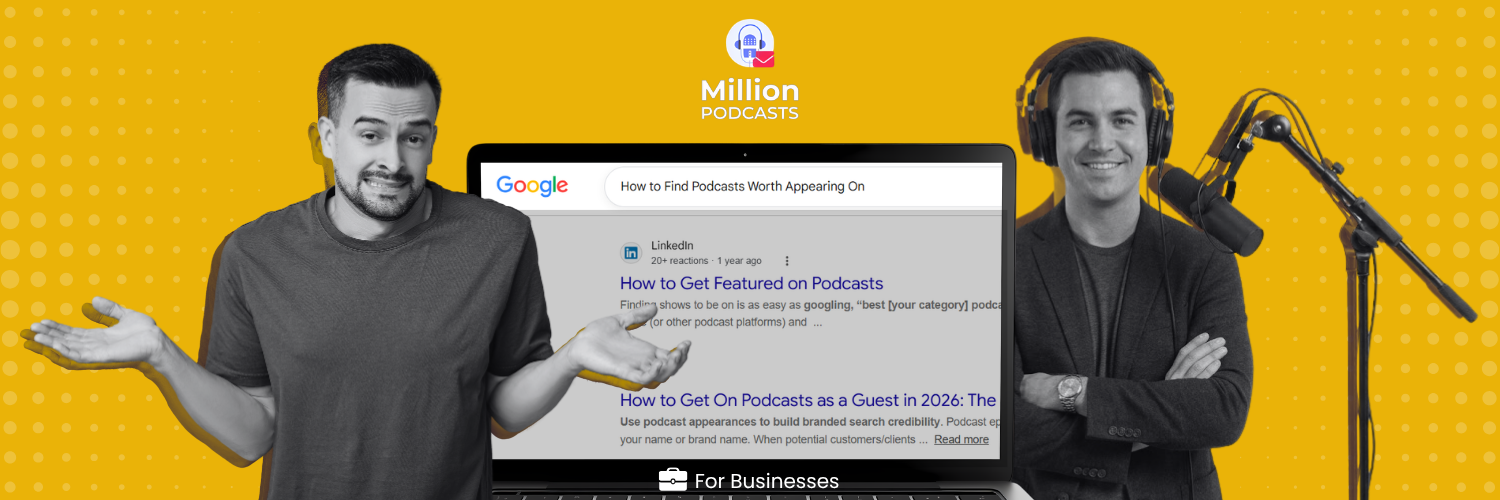This screenshot has height=500, width=1500.
Task: Click the 'For Businesses' label
Action: coord(767,482)
